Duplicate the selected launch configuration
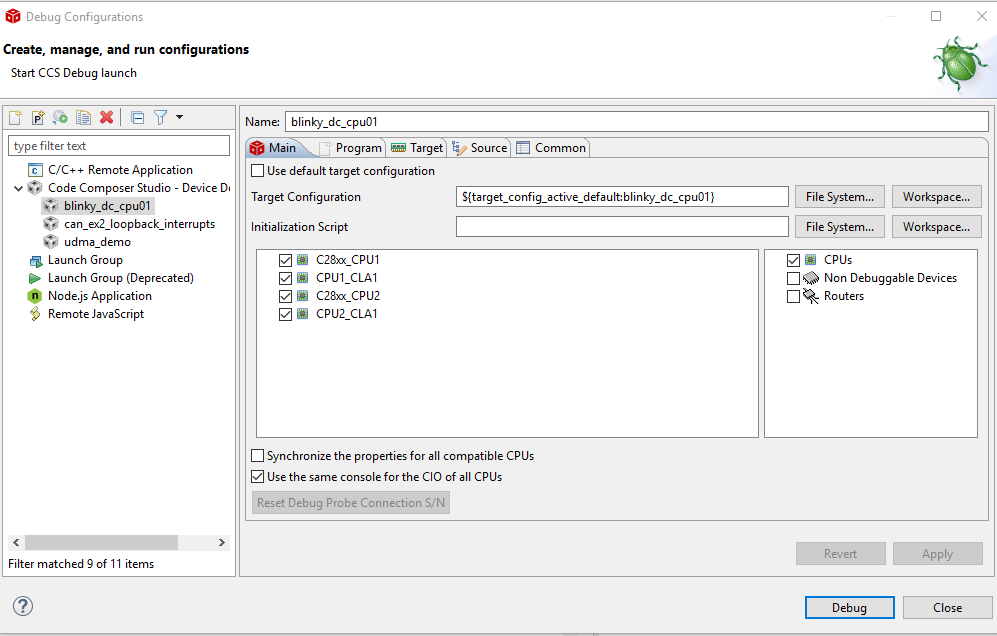The height and width of the screenshot is (636, 997). coord(84,118)
